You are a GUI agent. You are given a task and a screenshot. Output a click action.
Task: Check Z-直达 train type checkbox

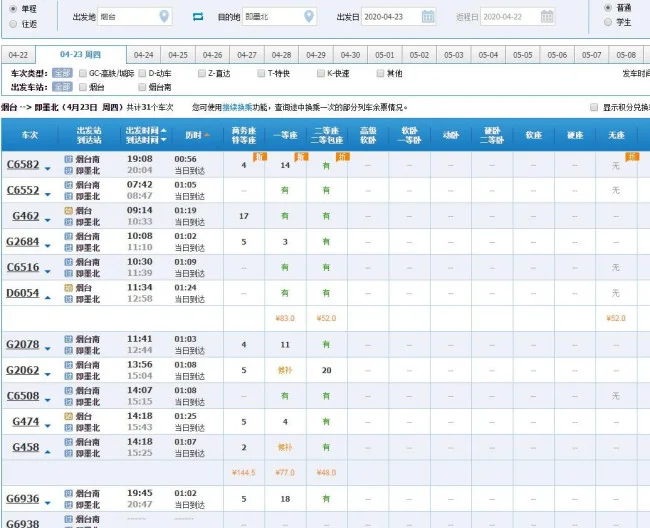(x=202, y=73)
